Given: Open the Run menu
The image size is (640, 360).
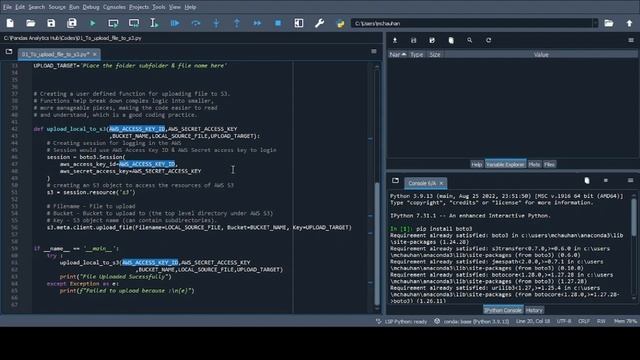Looking at the screenshot, I should click(x=74, y=7).
